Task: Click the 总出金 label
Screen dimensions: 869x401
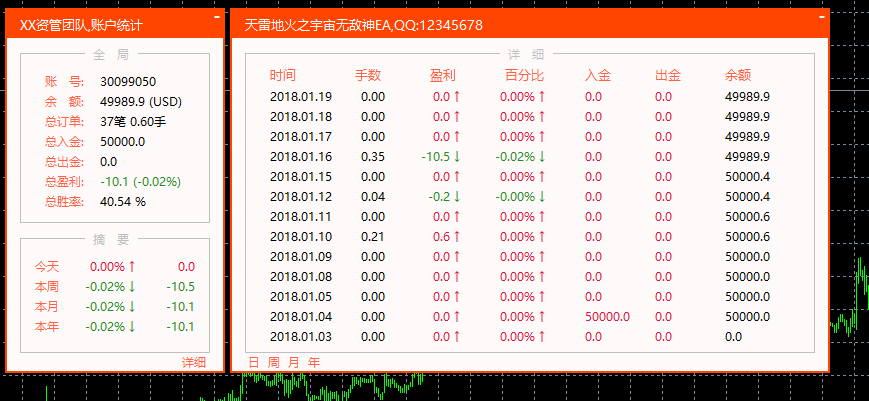Action: point(64,162)
